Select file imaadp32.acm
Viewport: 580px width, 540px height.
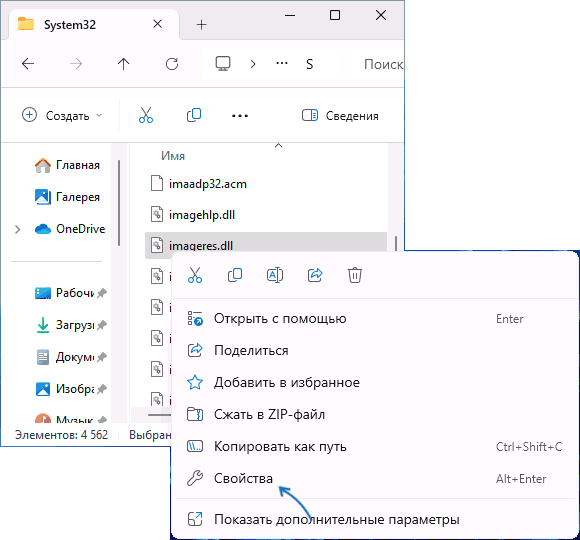266,183
